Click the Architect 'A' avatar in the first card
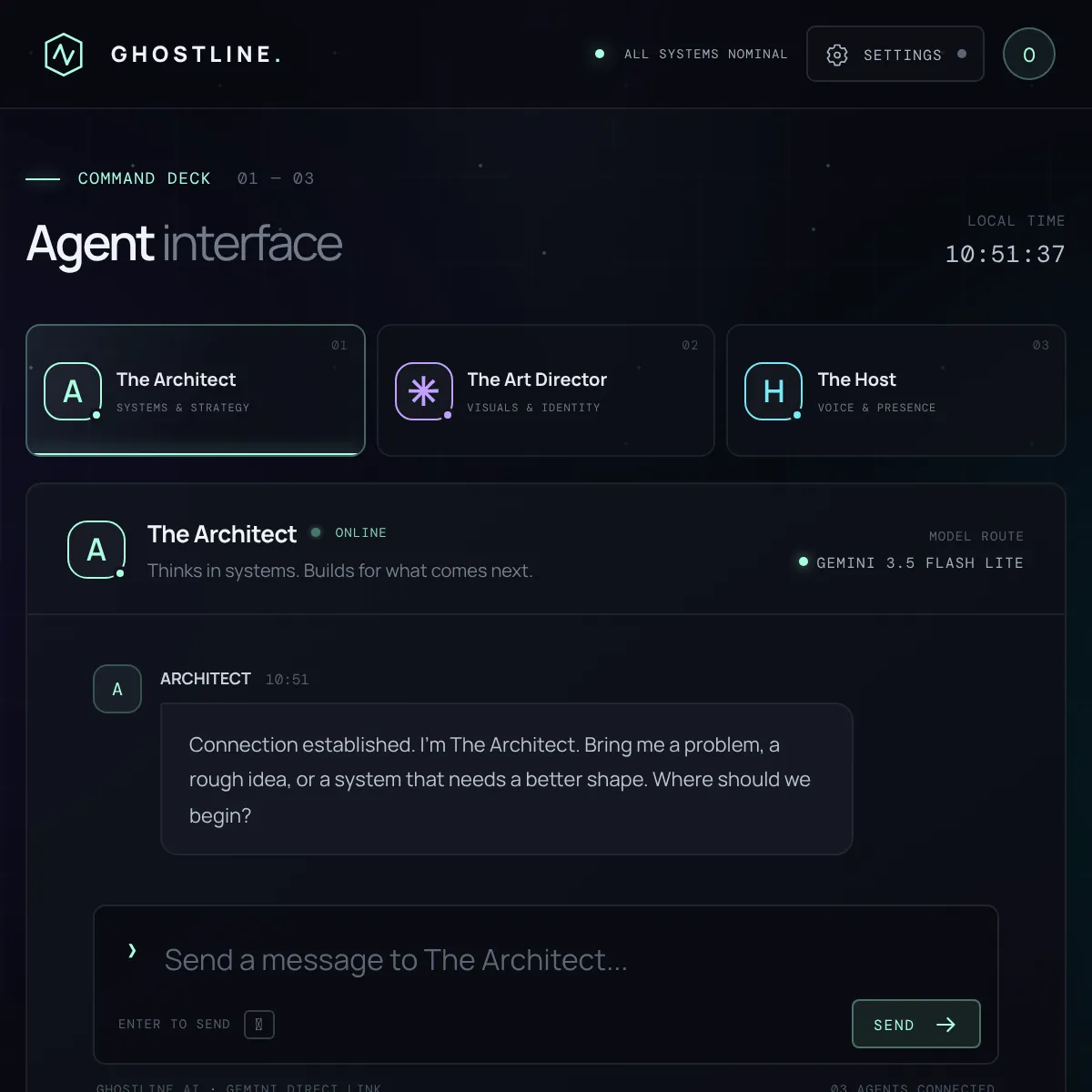The width and height of the screenshot is (1092, 1092). coord(73,391)
